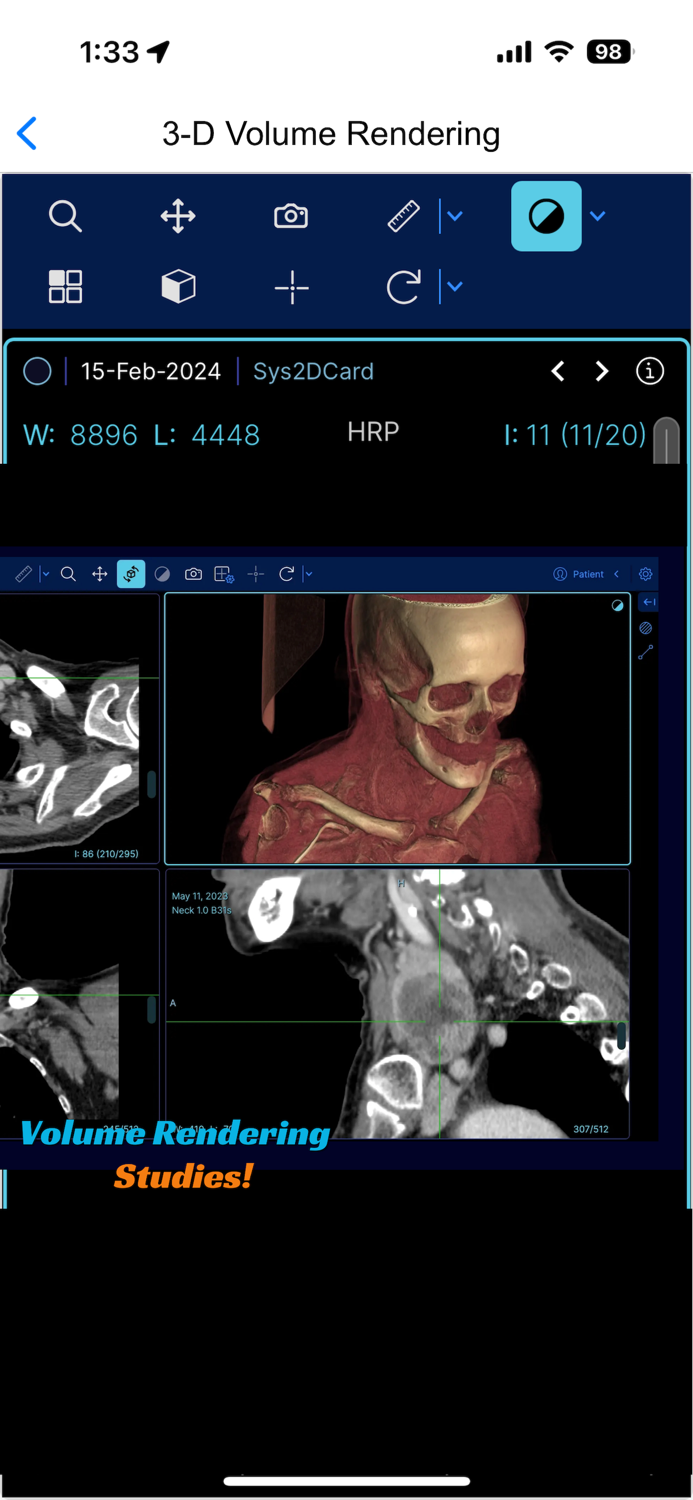Tap the Wi-Fi status icon
Image resolution: width=693 pixels, height=1500 pixels.
[559, 52]
